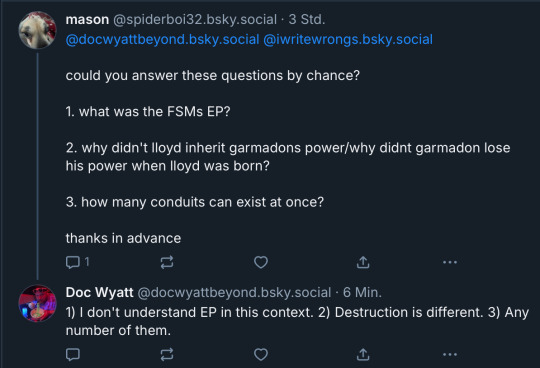This screenshot has width=540, height=368.
Task: Share mason's post via upload icon
Action: pyautogui.click(x=363, y=262)
